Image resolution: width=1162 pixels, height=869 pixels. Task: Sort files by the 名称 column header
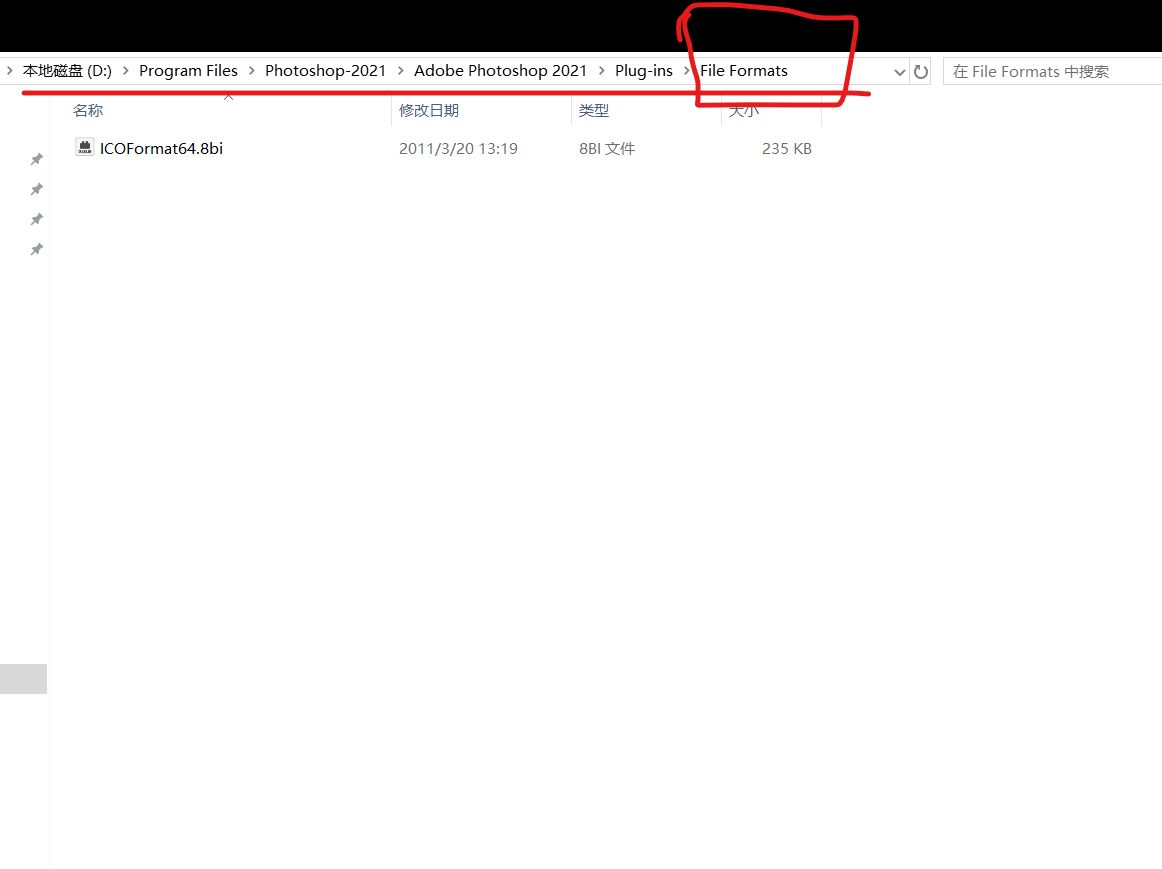point(88,111)
